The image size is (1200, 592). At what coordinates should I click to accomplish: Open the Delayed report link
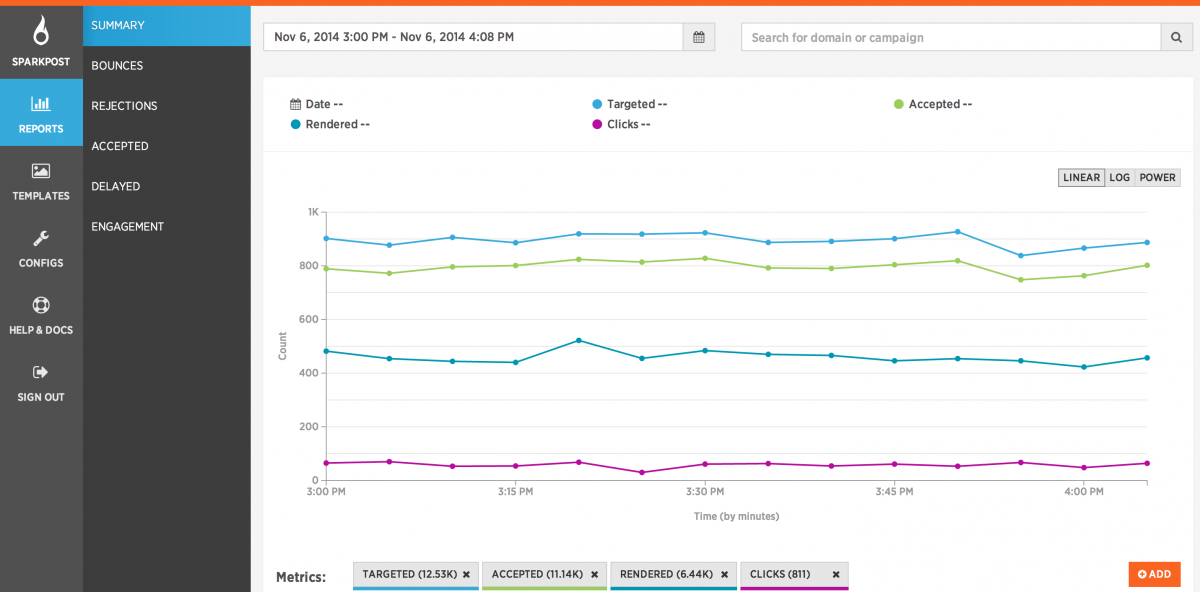(x=116, y=187)
